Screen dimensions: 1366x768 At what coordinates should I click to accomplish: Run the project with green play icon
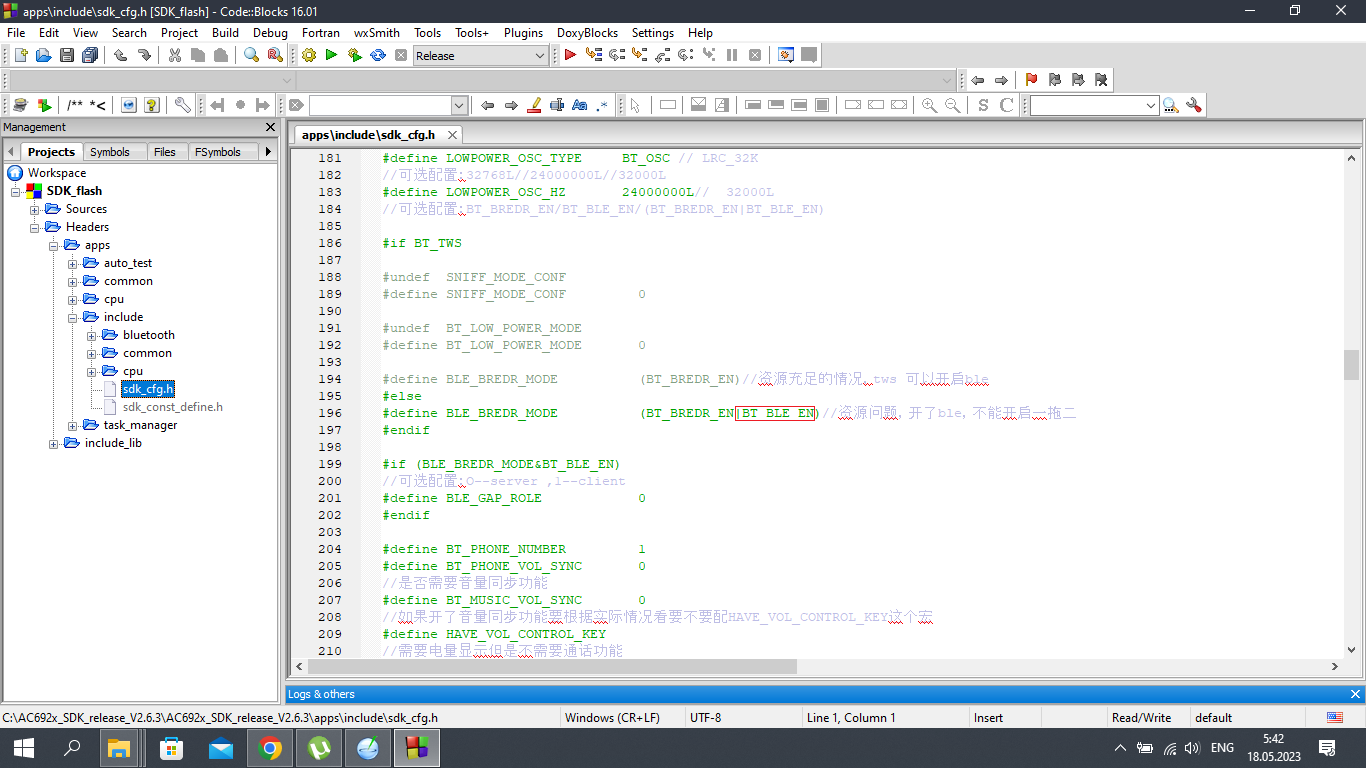tap(331, 55)
